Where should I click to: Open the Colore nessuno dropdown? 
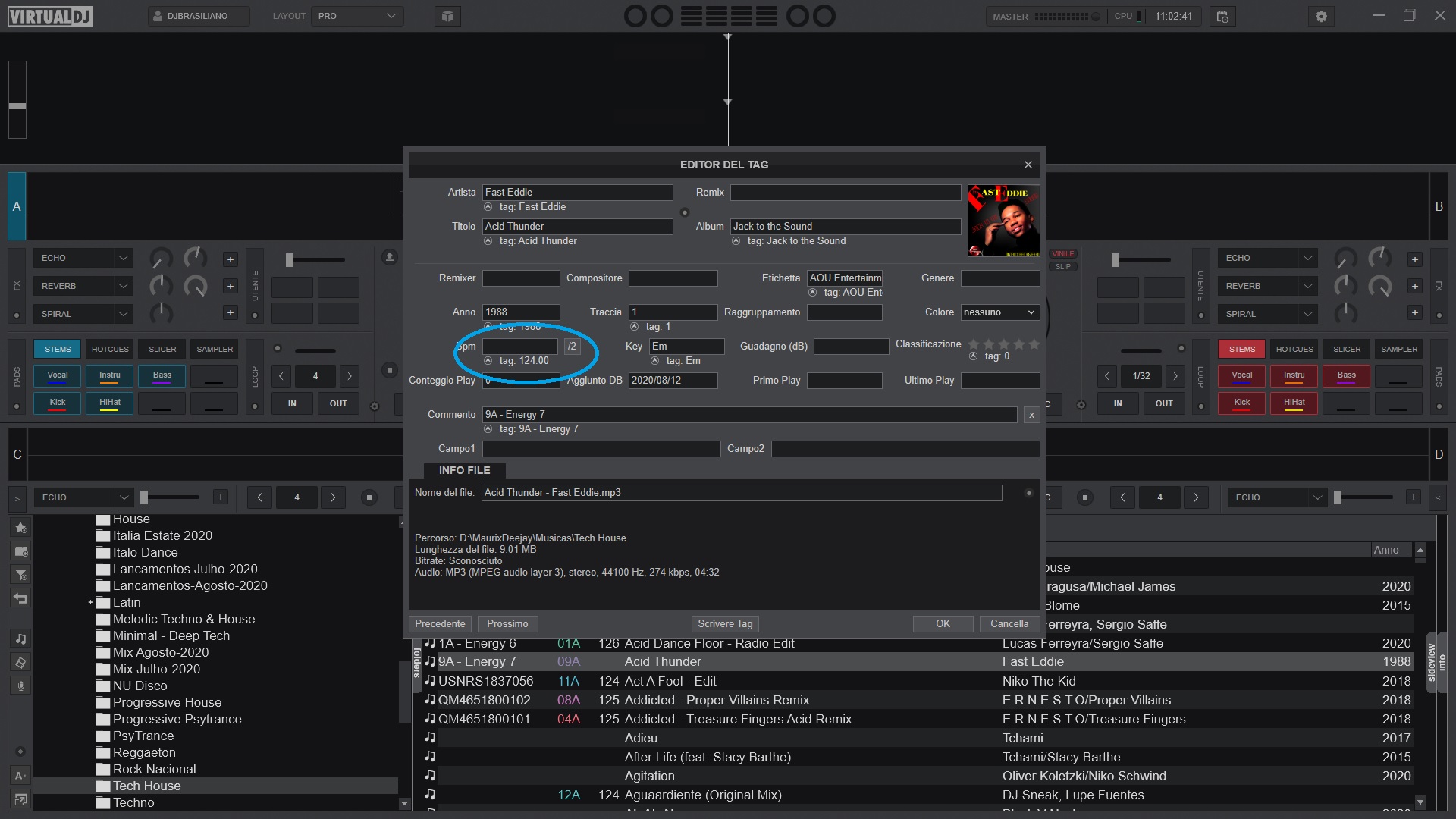coord(999,312)
